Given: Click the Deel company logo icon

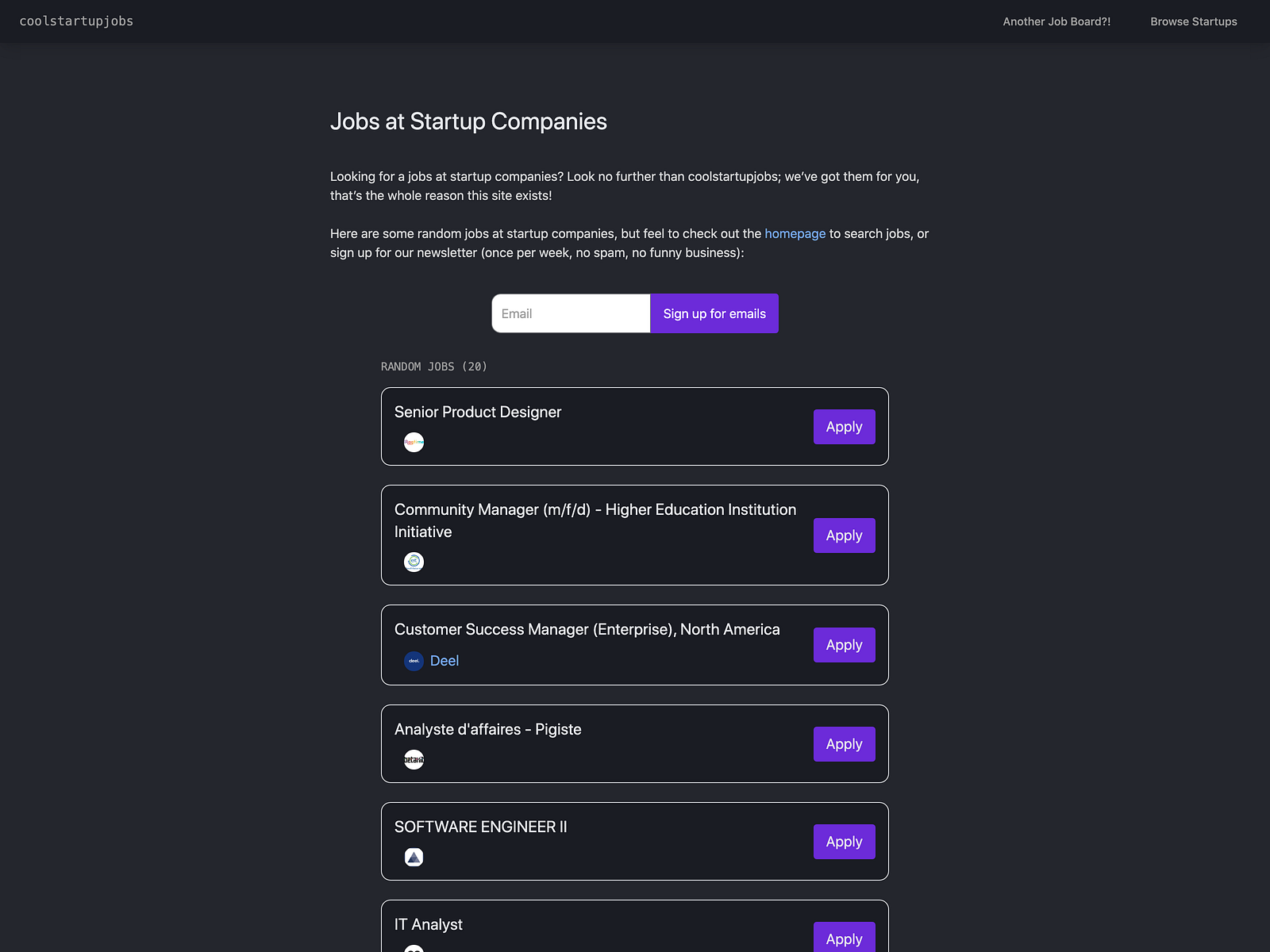Looking at the screenshot, I should pos(414,661).
